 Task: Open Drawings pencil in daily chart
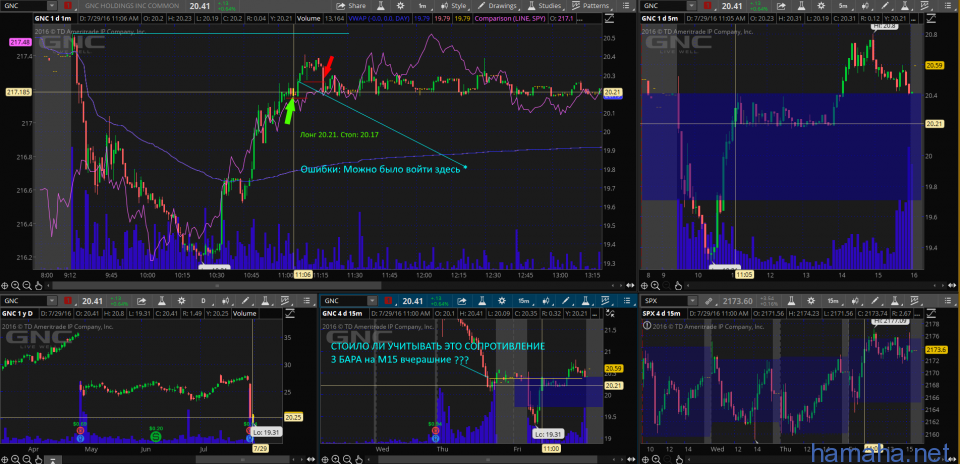coord(246,301)
